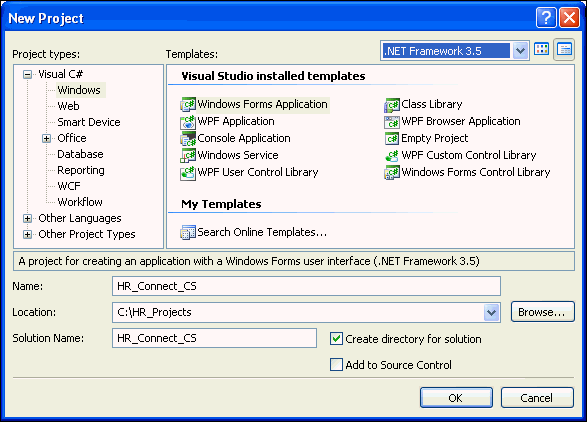Select Web under Visual C# project types
The width and height of the screenshot is (587, 422).
click(68, 106)
